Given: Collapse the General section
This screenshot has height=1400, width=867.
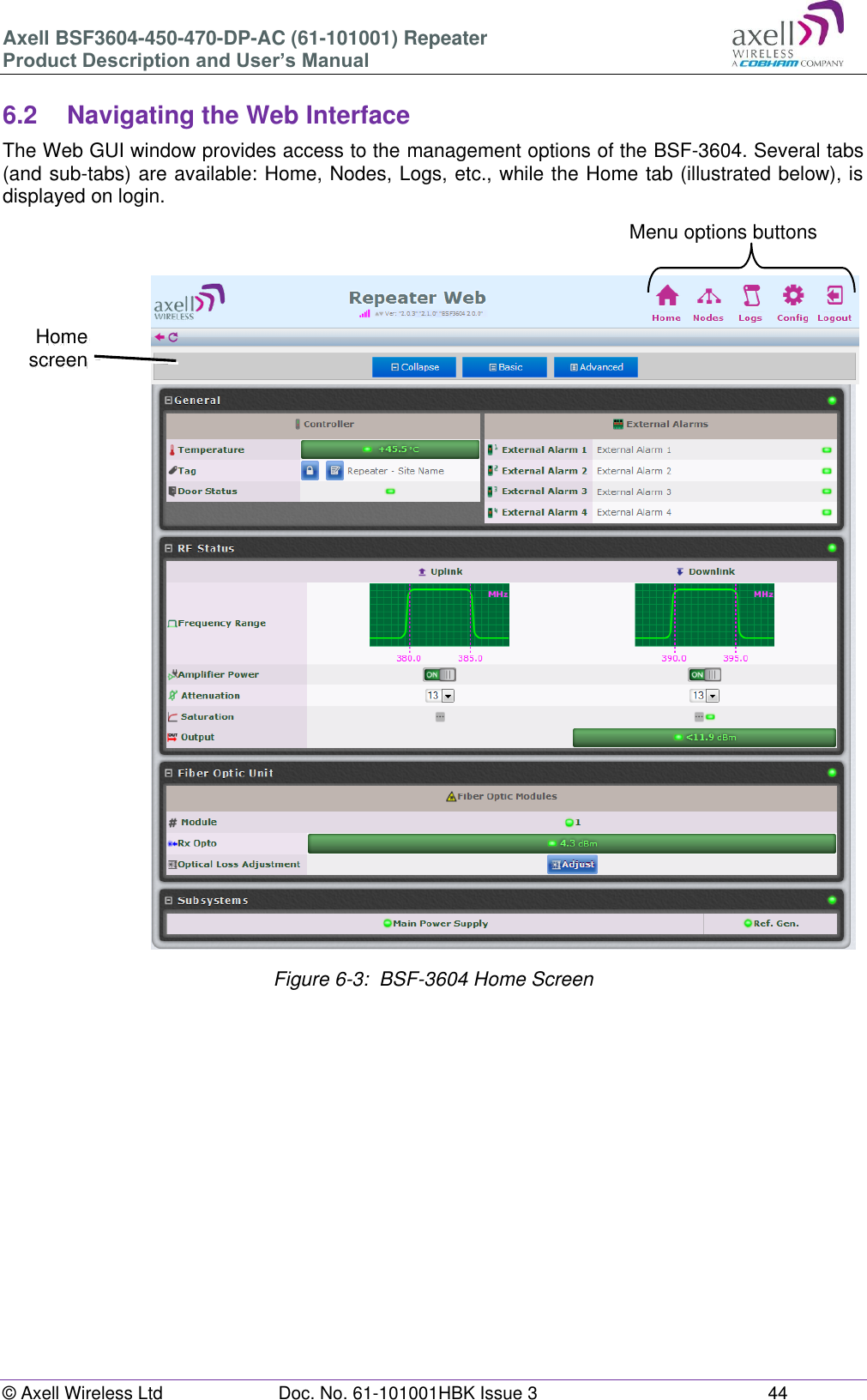Looking at the screenshot, I should click(x=169, y=401).
